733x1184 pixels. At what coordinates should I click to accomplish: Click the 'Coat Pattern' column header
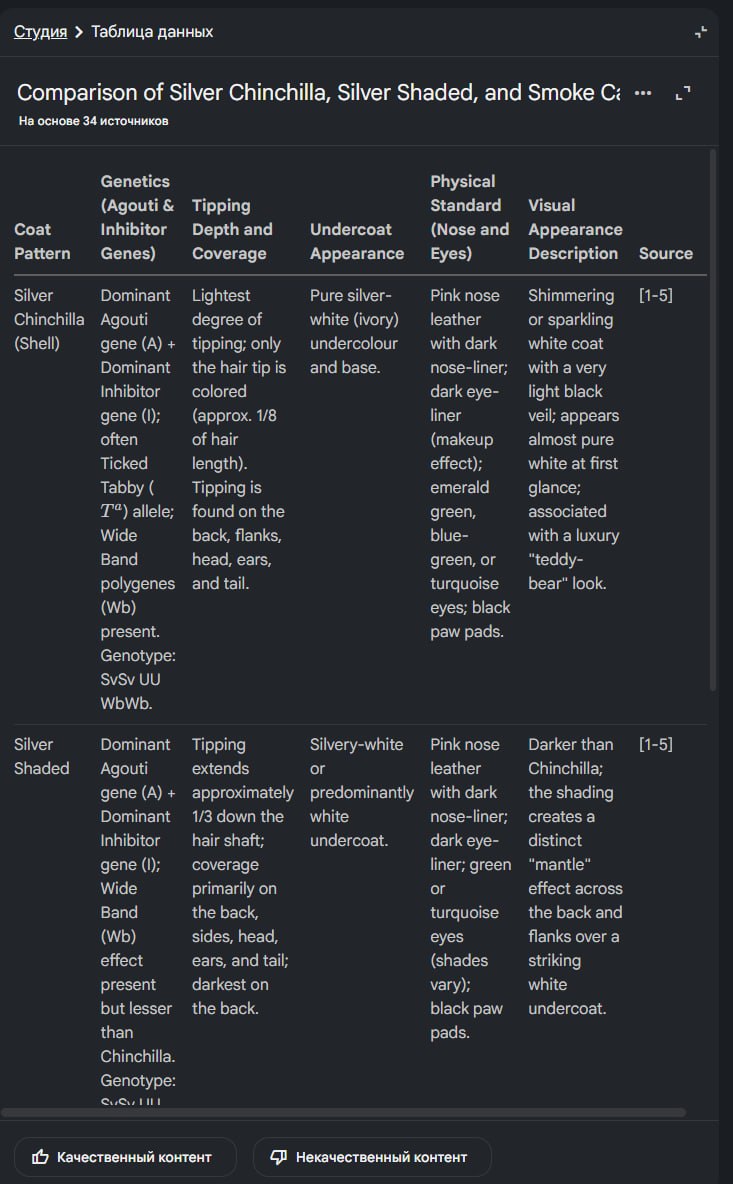click(42, 241)
